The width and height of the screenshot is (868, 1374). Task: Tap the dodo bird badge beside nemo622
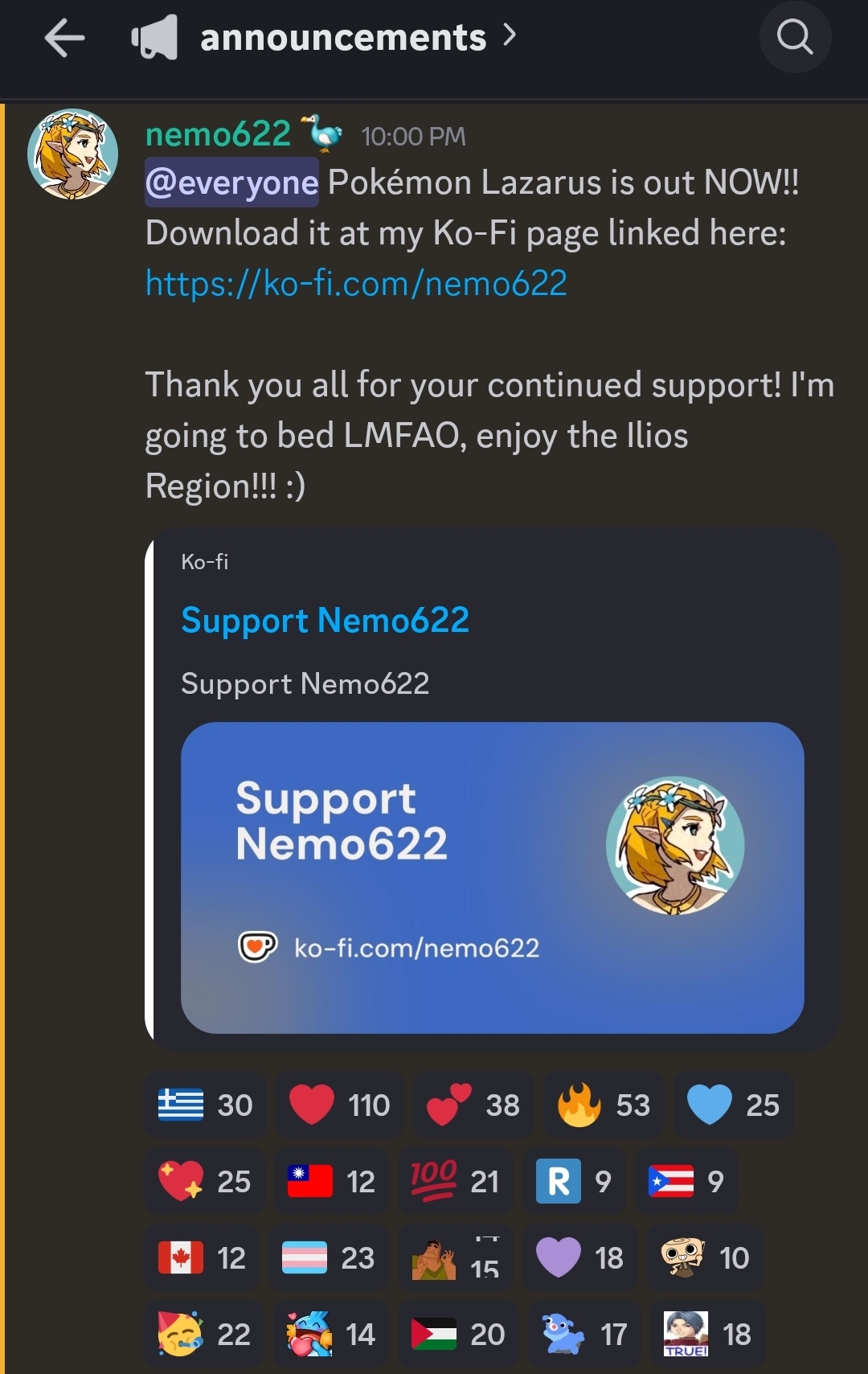[x=322, y=133]
